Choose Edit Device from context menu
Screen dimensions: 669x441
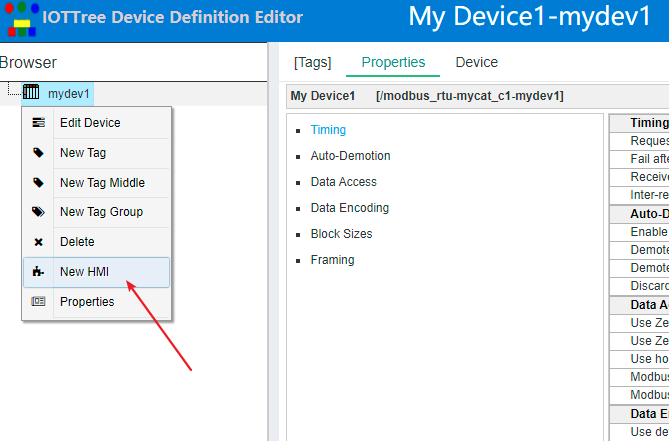tap(96, 123)
